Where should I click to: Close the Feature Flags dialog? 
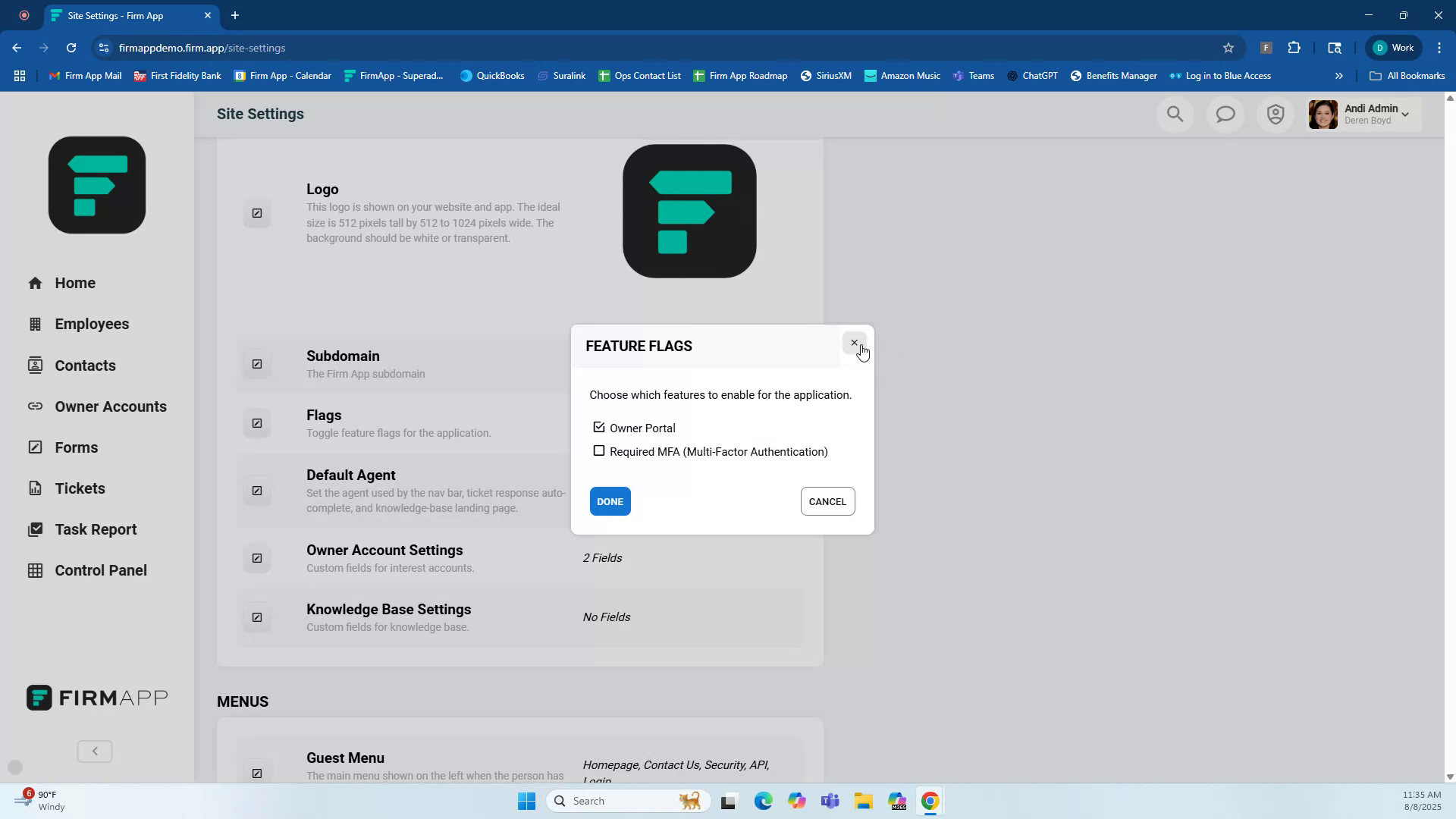(x=855, y=342)
